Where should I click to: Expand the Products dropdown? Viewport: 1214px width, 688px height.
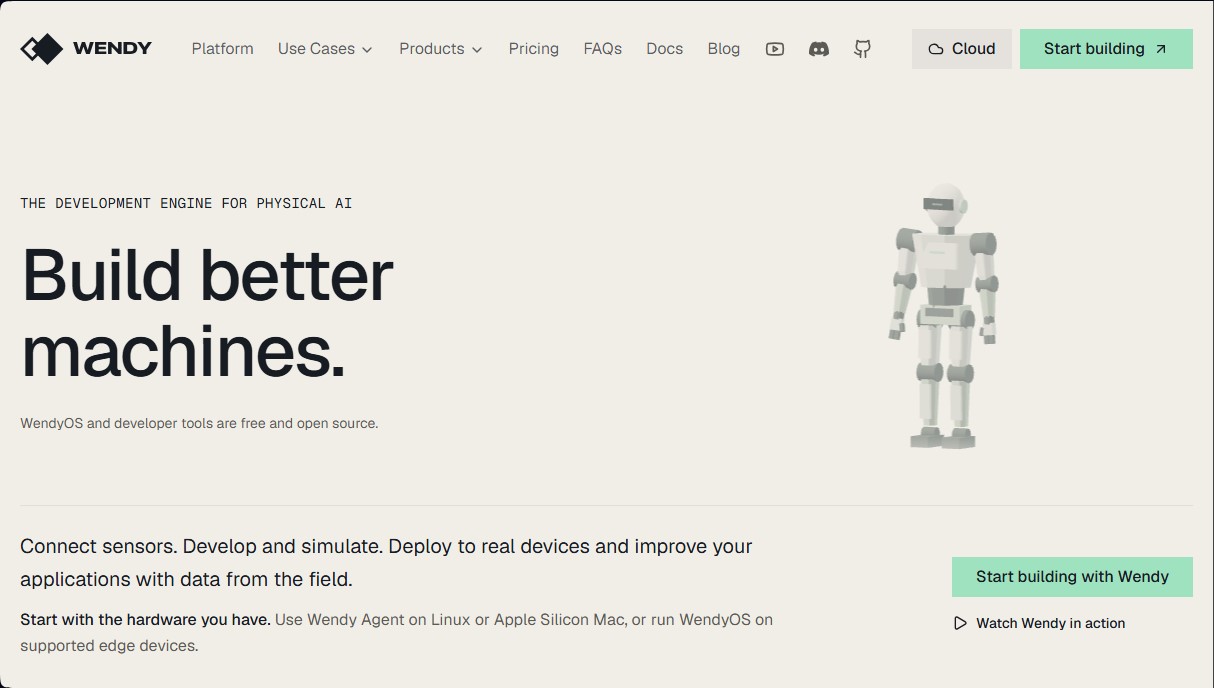pyautogui.click(x=441, y=49)
